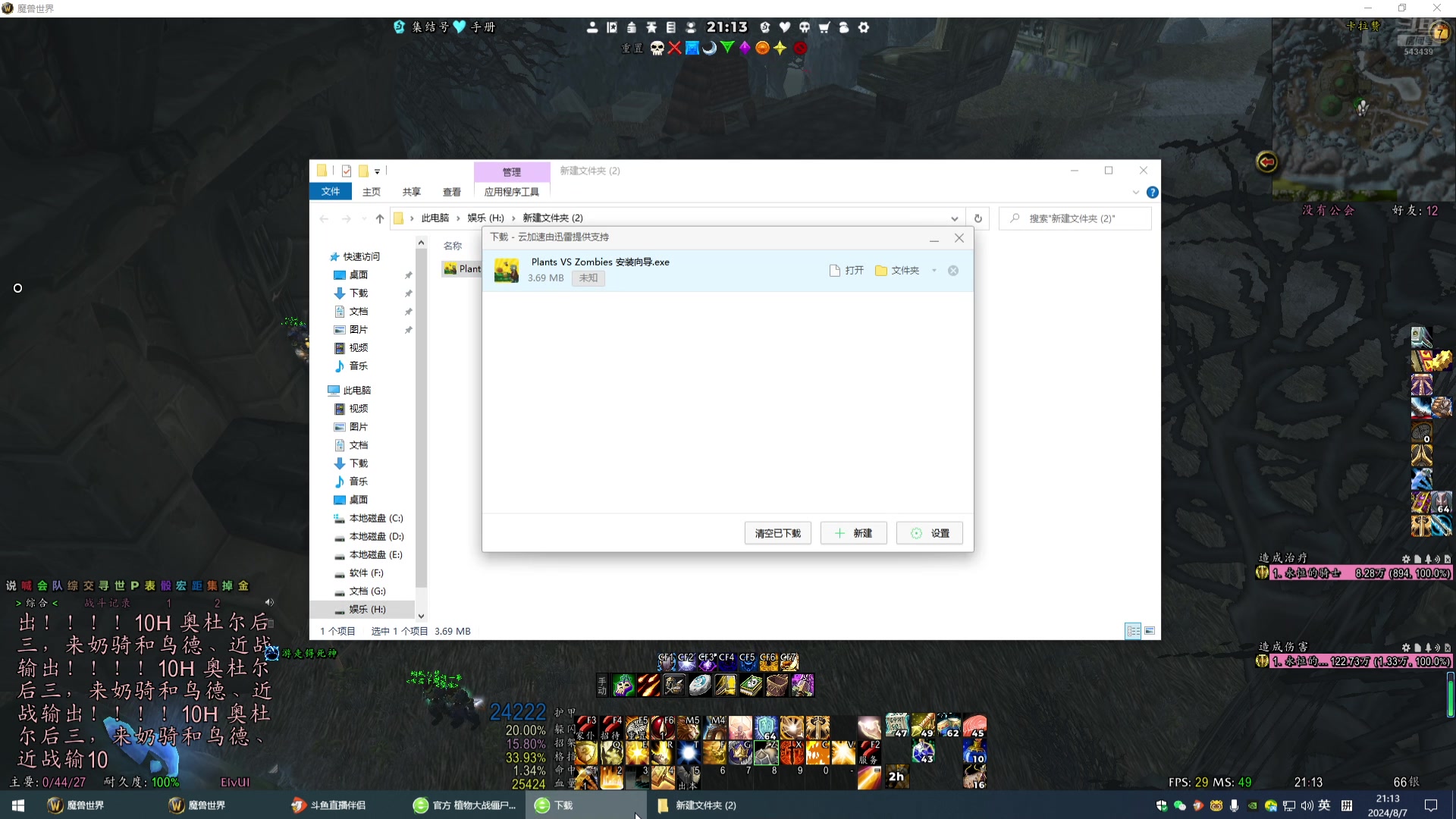Click the yellow star raid marker
Screen dimensions: 1456x819
(x=780, y=48)
